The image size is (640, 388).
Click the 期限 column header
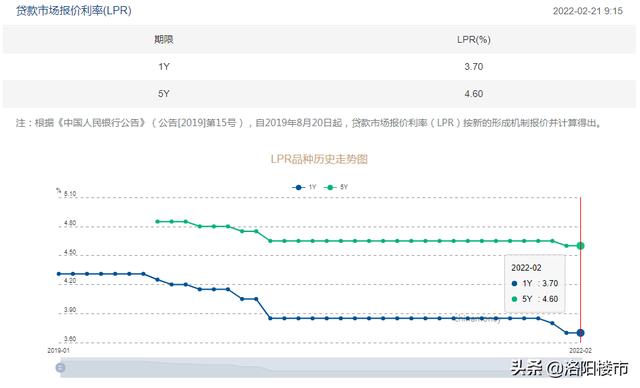coord(164,40)
